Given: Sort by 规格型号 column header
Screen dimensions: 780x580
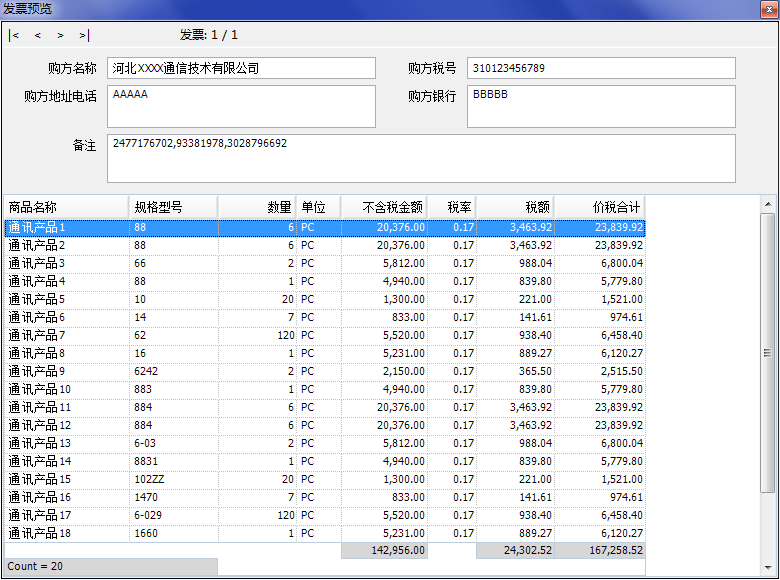Looking at the screenshot, I should click(174, 207).
